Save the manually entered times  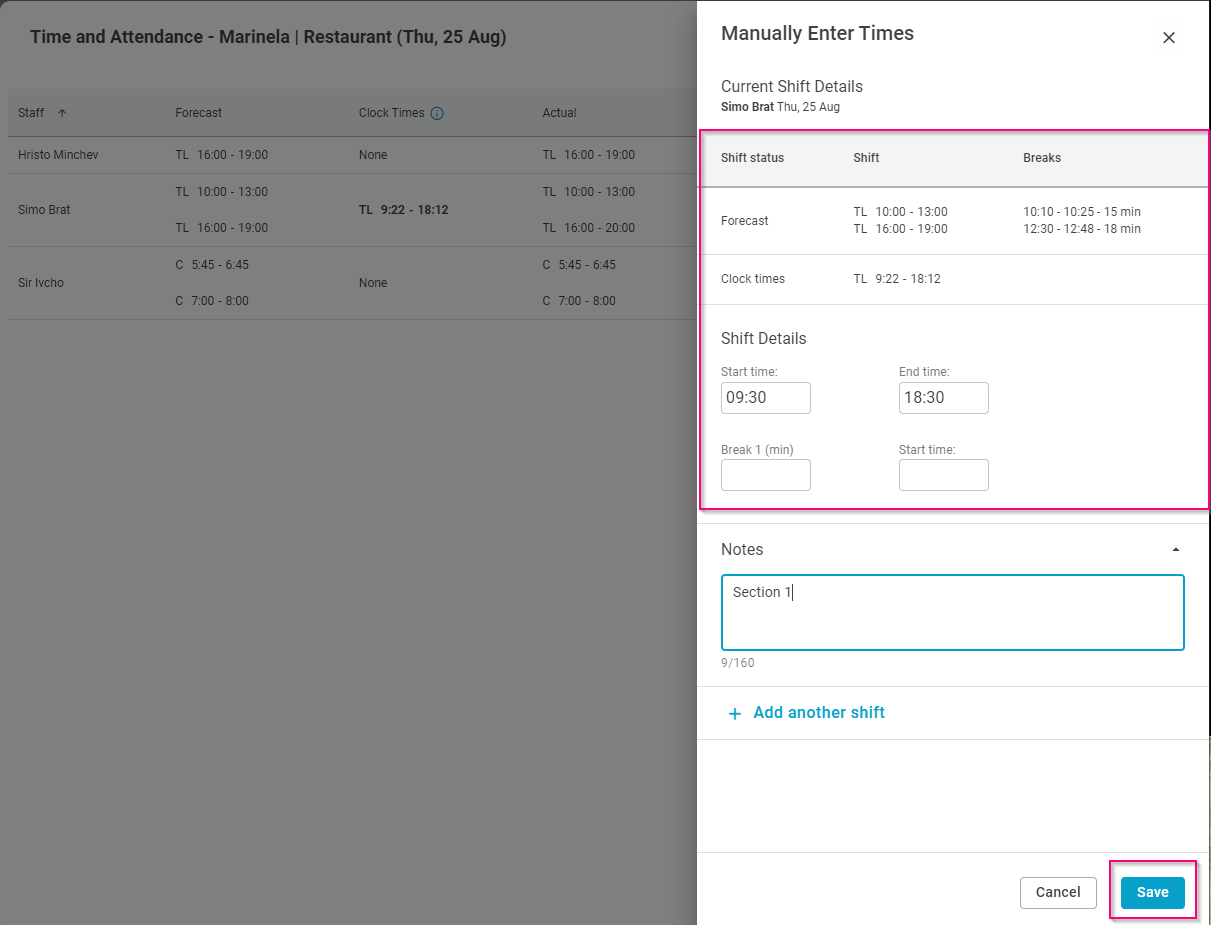[1152, 892]
